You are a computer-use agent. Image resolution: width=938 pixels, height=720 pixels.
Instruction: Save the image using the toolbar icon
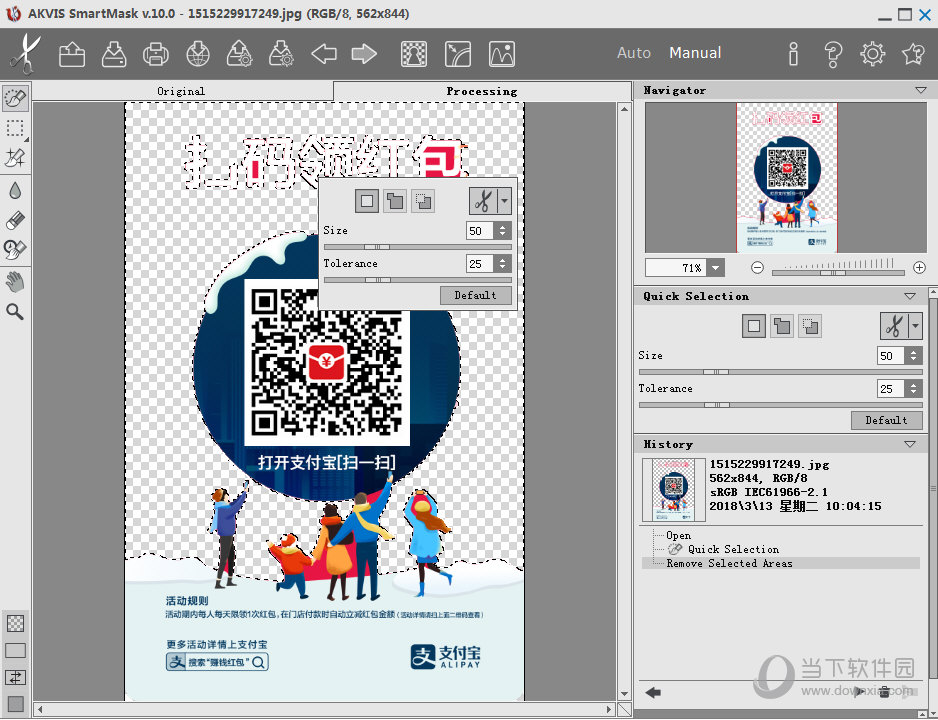(x=114, y=54)
